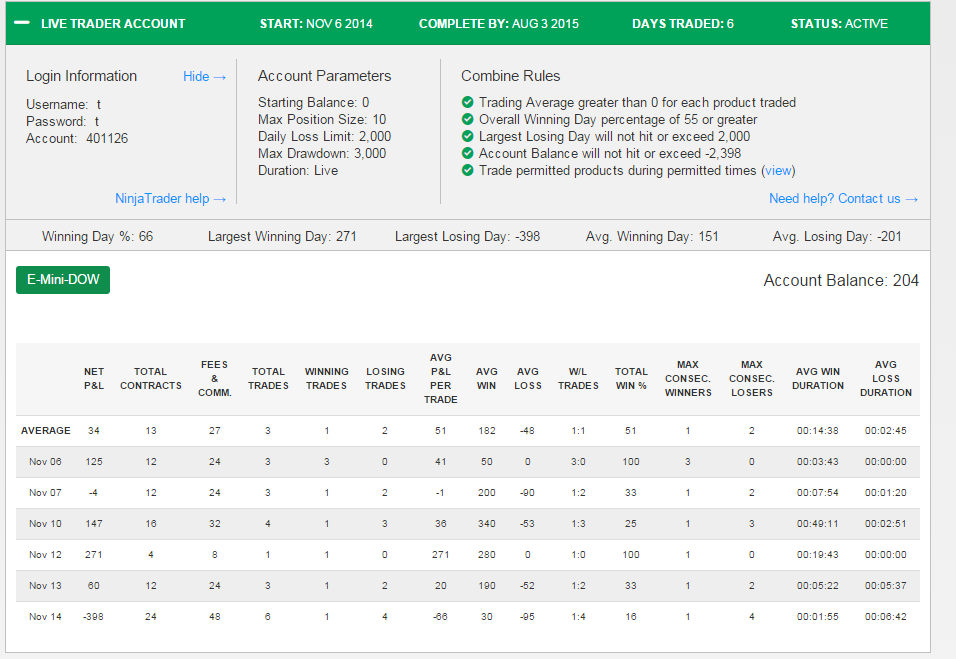Image resolution: width=956 pixels, height=659 pixels.
Task: Click the Overall Winning Day rule check icon
Action: click(x=468, y=119)
